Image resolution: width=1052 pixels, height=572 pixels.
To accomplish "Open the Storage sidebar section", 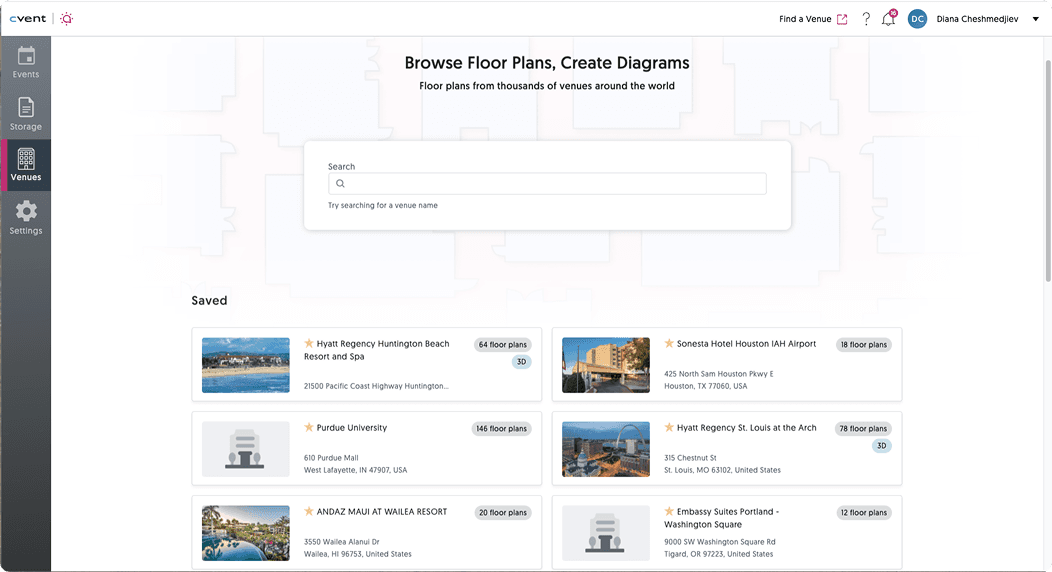I will (25, 114).
